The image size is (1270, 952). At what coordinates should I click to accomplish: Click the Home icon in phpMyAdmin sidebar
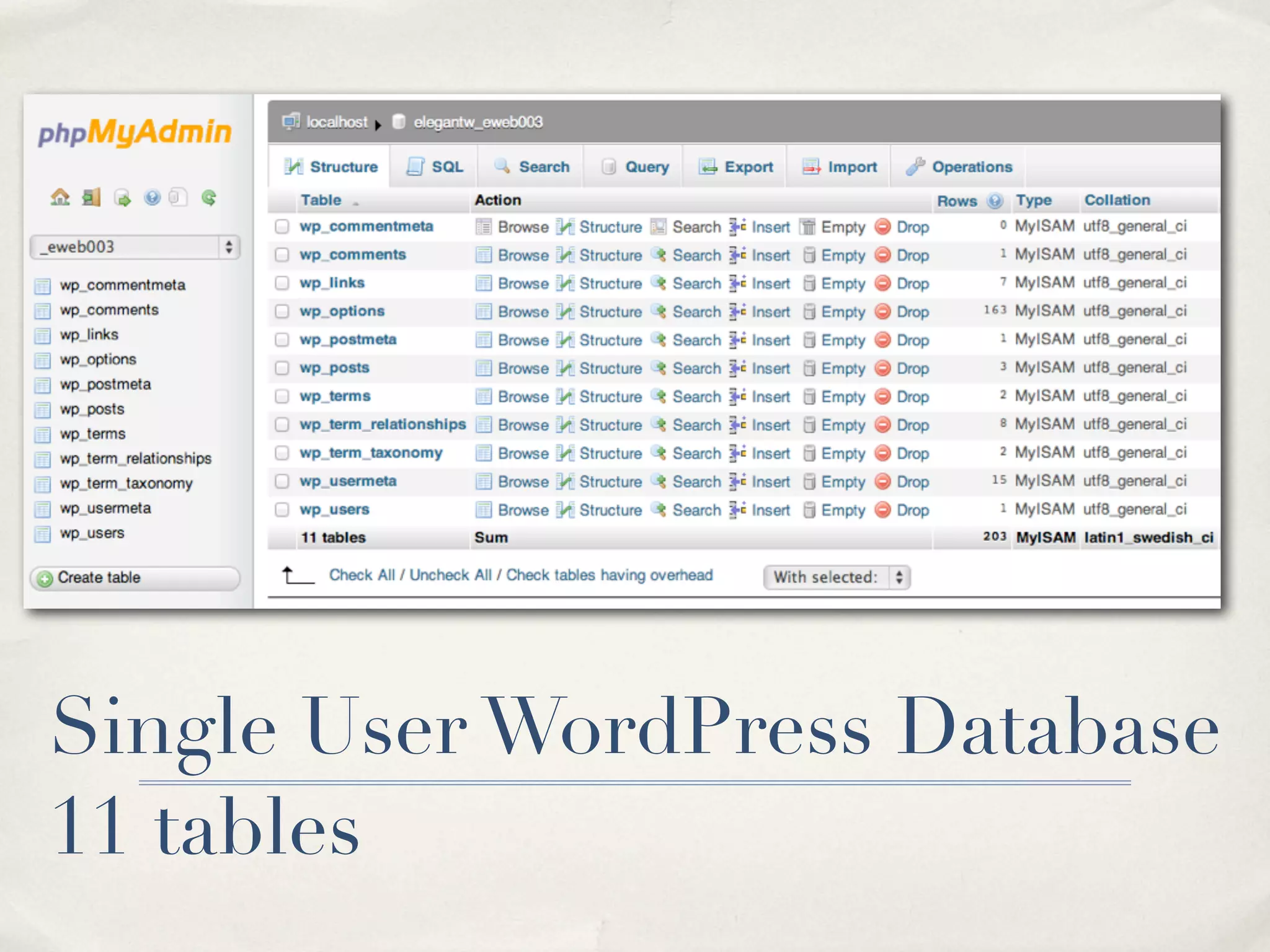click(x=60, y=197)
